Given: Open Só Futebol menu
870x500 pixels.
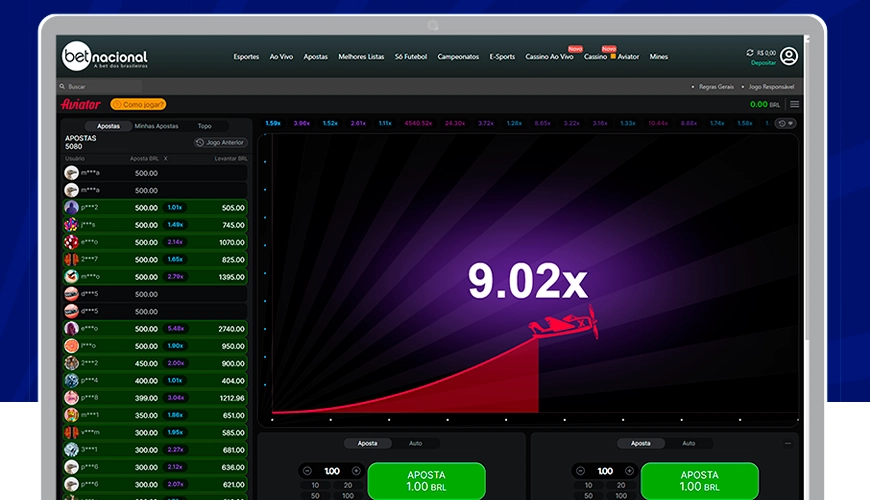Looking at the screenshot, I should point(411,57).
